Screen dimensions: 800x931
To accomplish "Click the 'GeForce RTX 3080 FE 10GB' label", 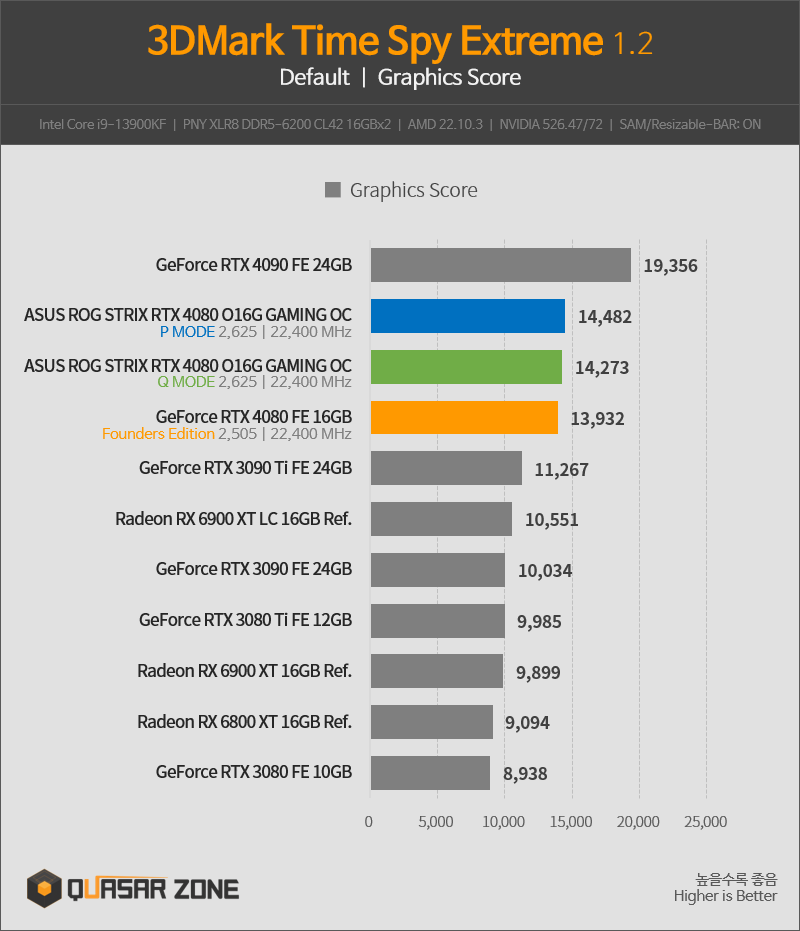I will tap(254, 772).
